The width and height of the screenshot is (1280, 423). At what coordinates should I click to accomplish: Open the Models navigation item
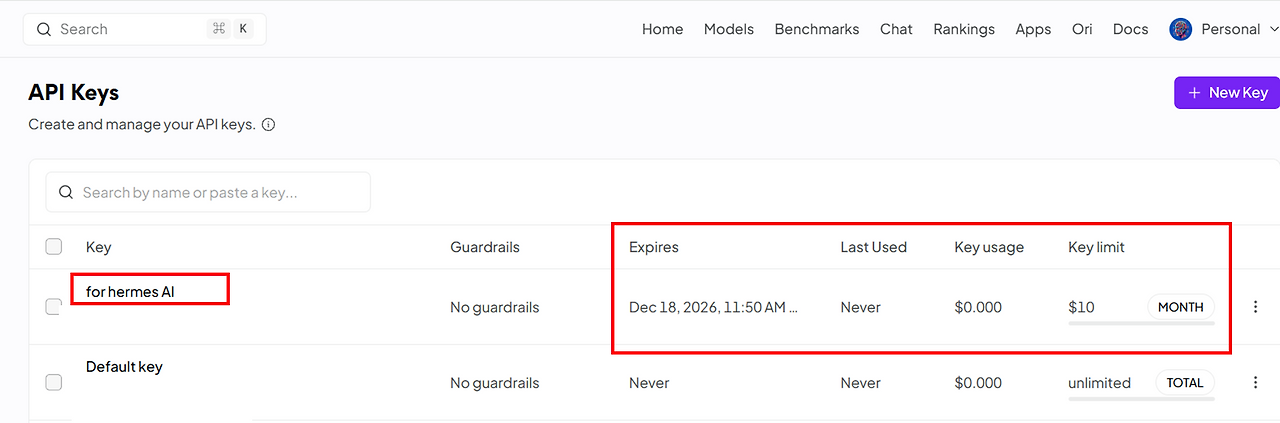pos(729,29)
